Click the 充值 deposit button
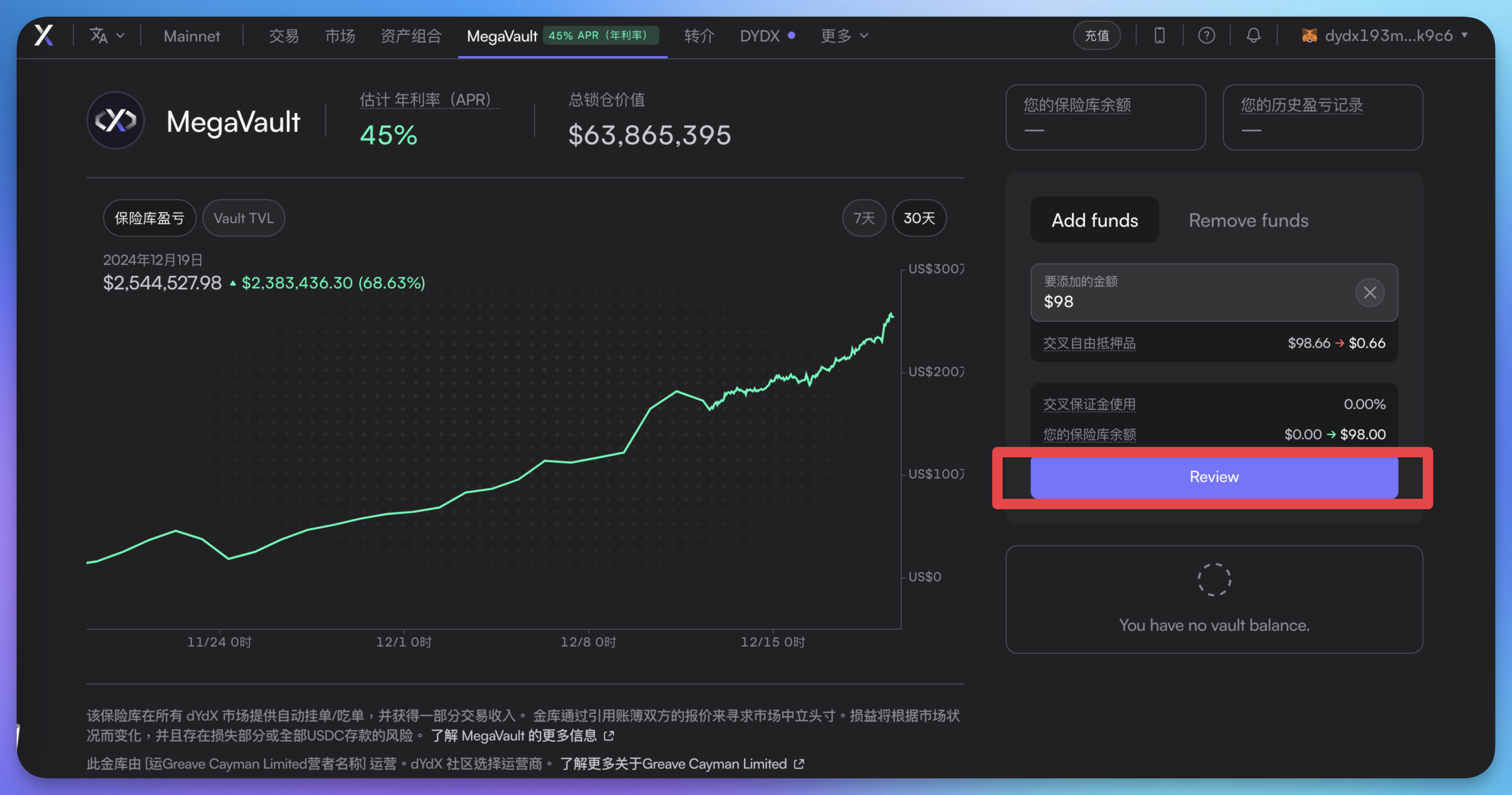Screen dimensions: 1512x795 click(x=1096, y=35)
